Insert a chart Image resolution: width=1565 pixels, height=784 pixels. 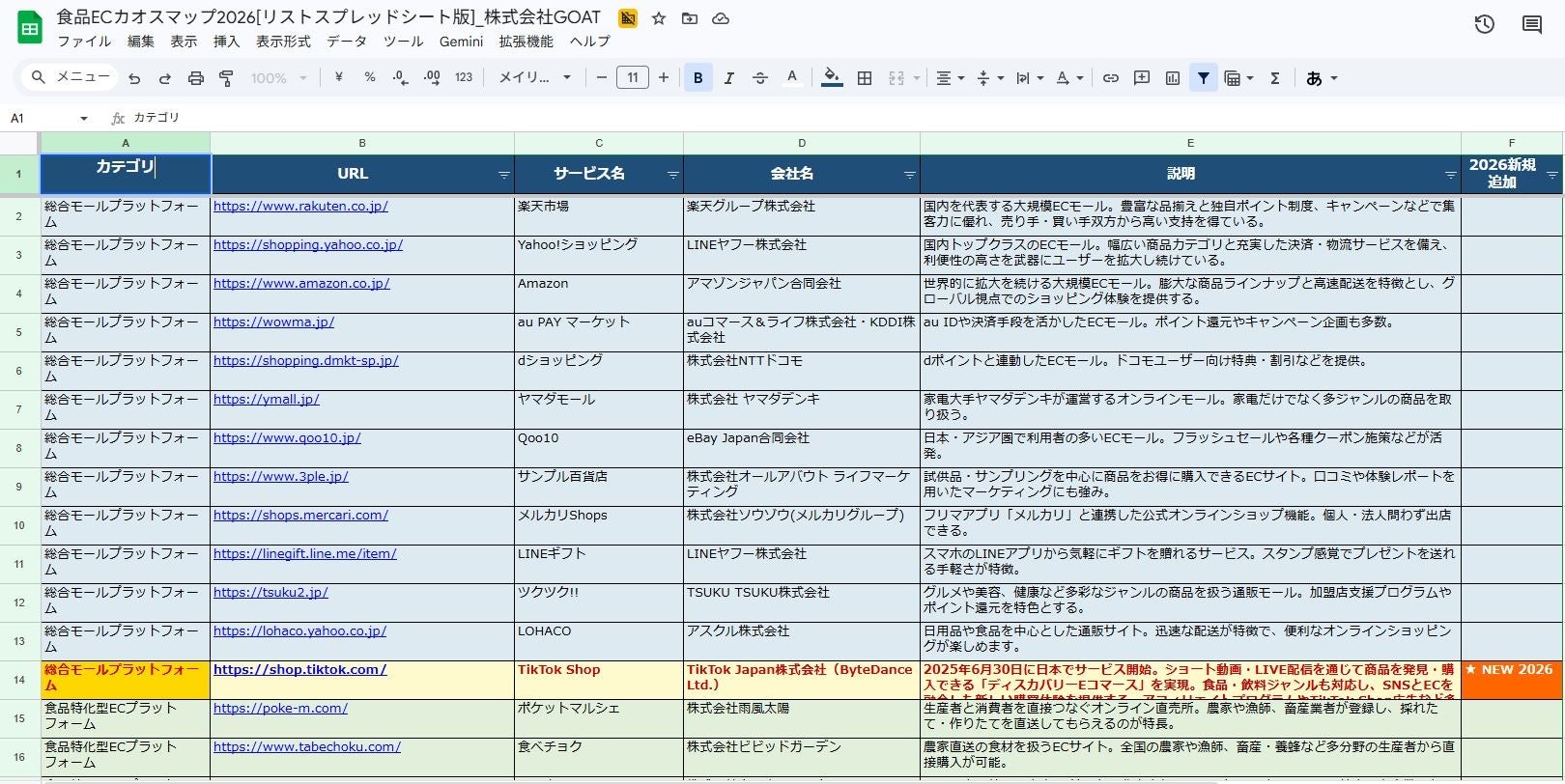pyautogui.click(x=1173, y=78)
